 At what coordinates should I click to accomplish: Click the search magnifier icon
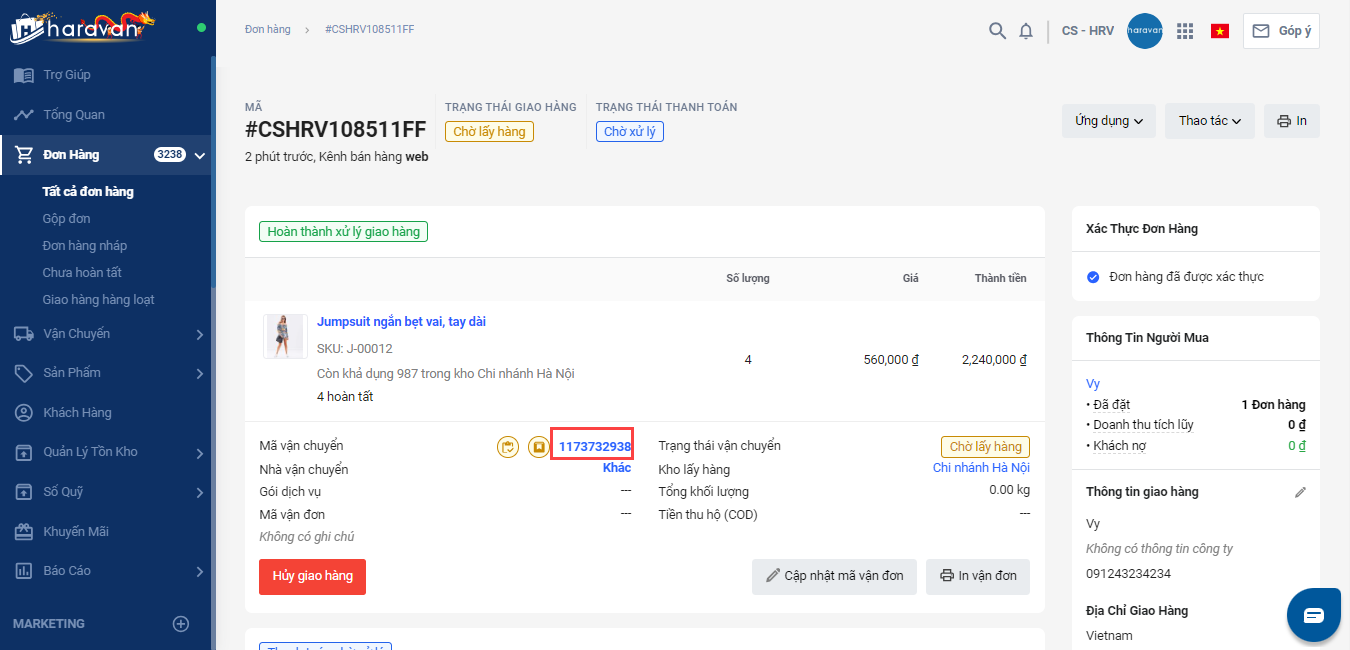pos(997,31)
